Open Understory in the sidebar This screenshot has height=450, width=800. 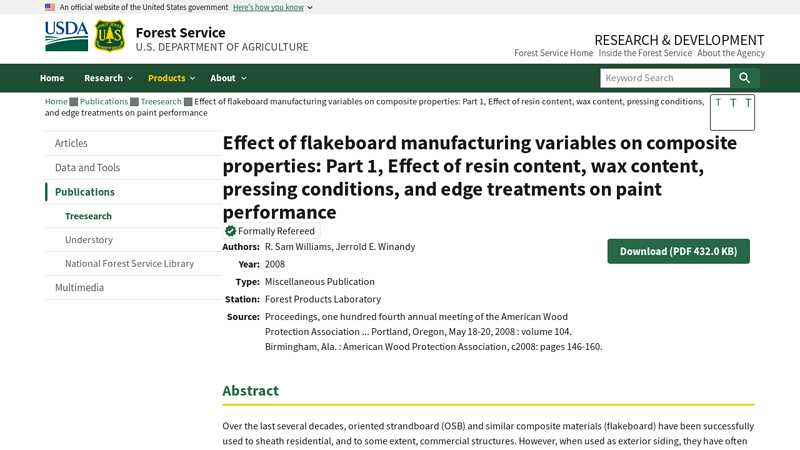[x=134, y=240]
